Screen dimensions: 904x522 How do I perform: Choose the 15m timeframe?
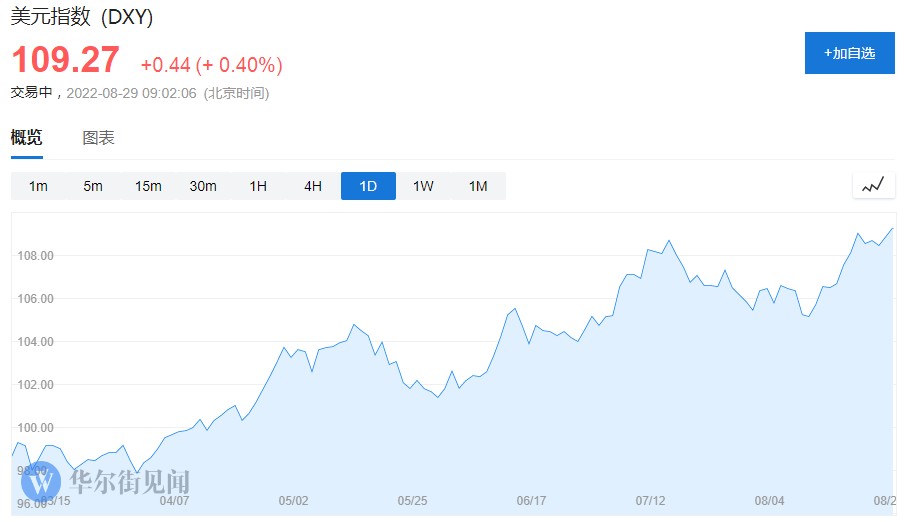(148, 186)
